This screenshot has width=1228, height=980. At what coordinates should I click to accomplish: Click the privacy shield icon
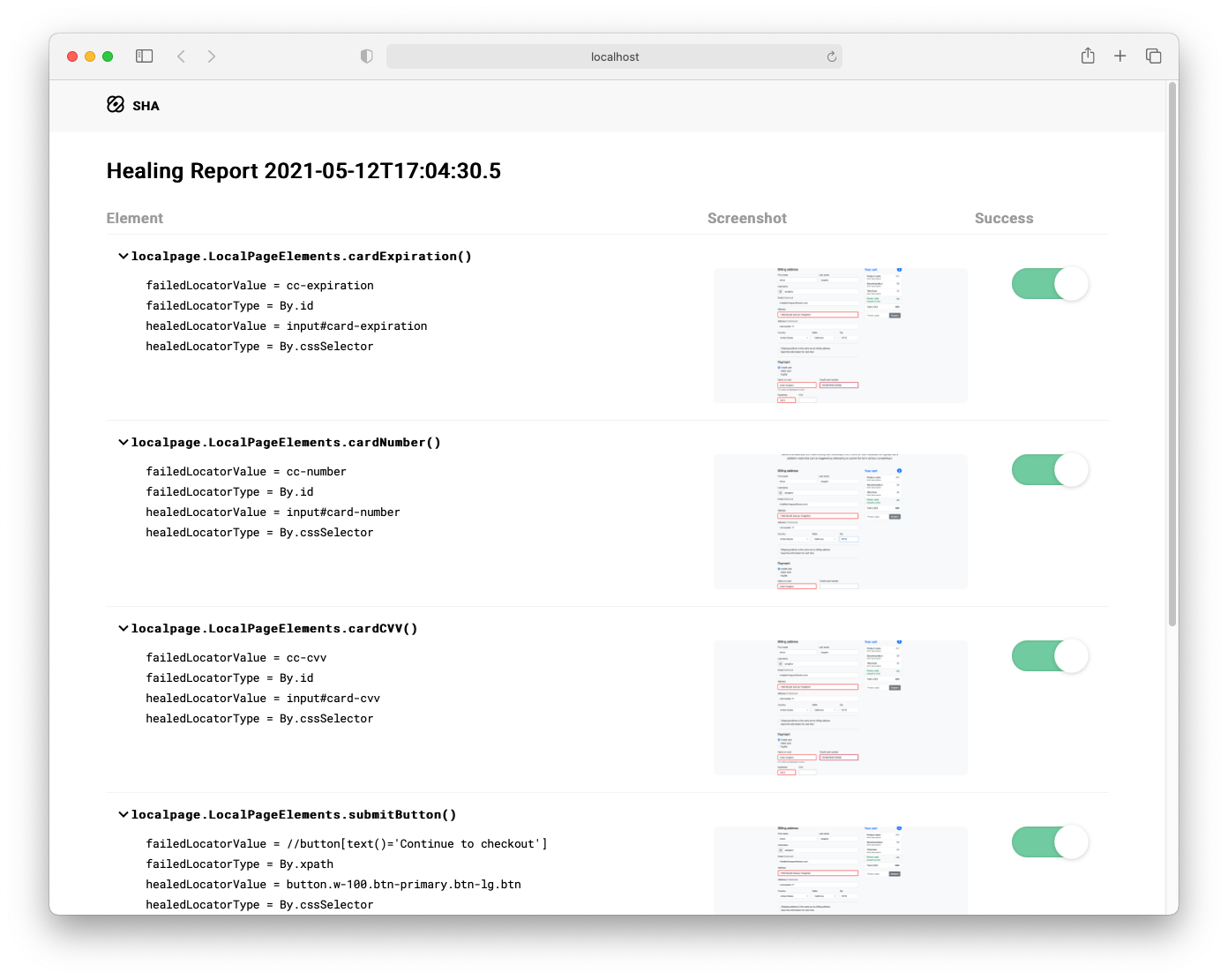tap(366, 56)
